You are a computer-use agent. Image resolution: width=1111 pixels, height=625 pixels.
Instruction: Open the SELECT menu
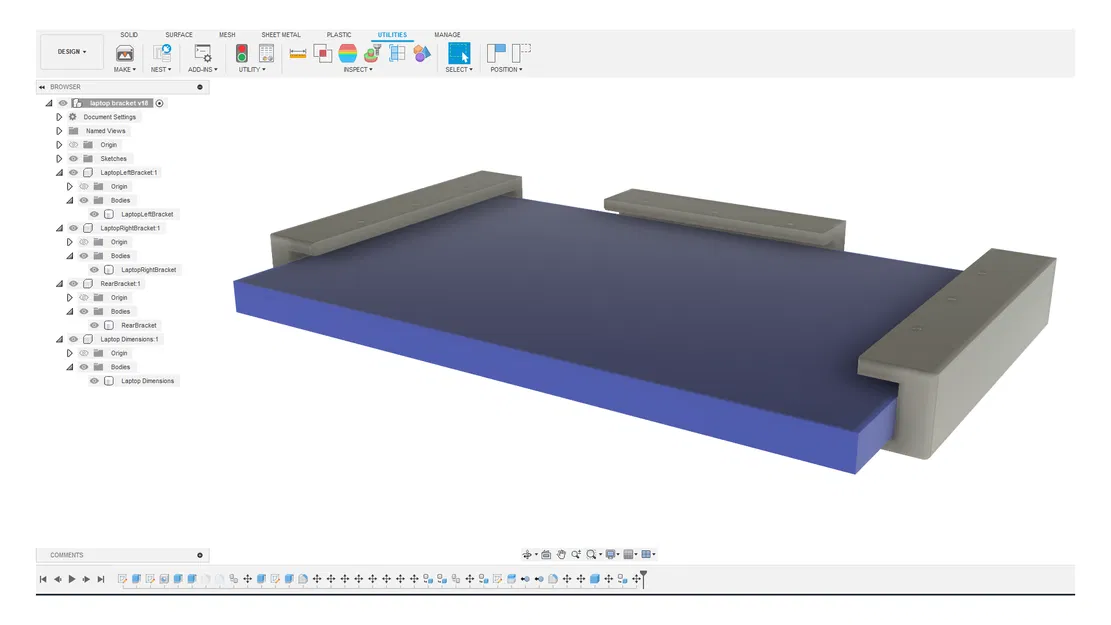click(459, 69)
